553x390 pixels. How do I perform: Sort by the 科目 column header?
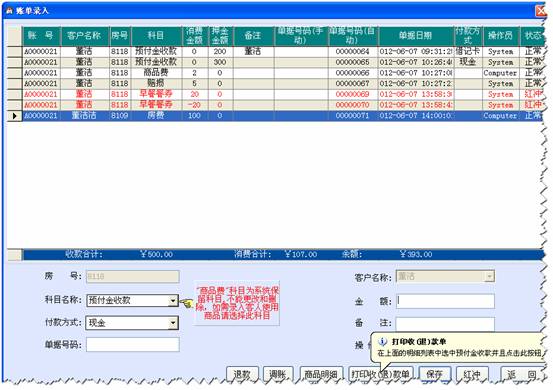point(156,36)
